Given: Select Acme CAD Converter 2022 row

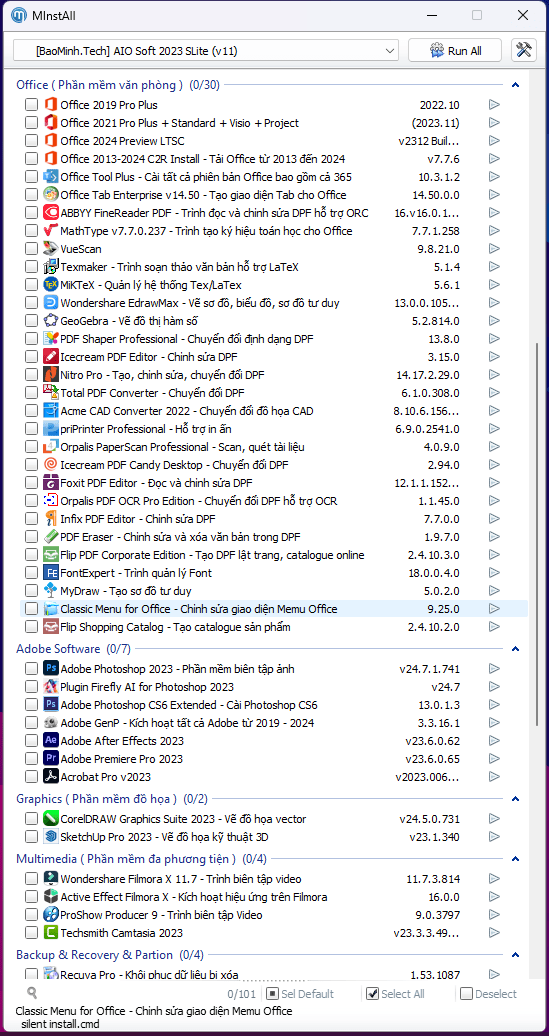Looking at the screenshot, I should [x=187, y=411].
